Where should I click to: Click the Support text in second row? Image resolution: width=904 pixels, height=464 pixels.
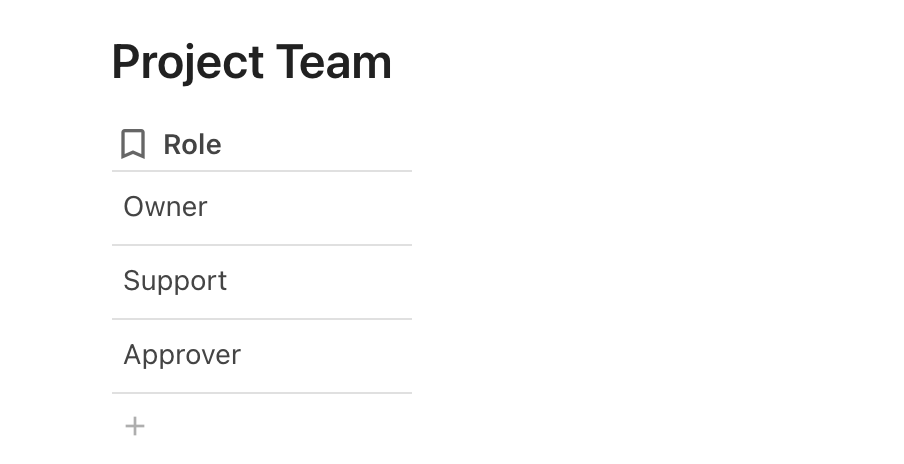pos(175,281)
